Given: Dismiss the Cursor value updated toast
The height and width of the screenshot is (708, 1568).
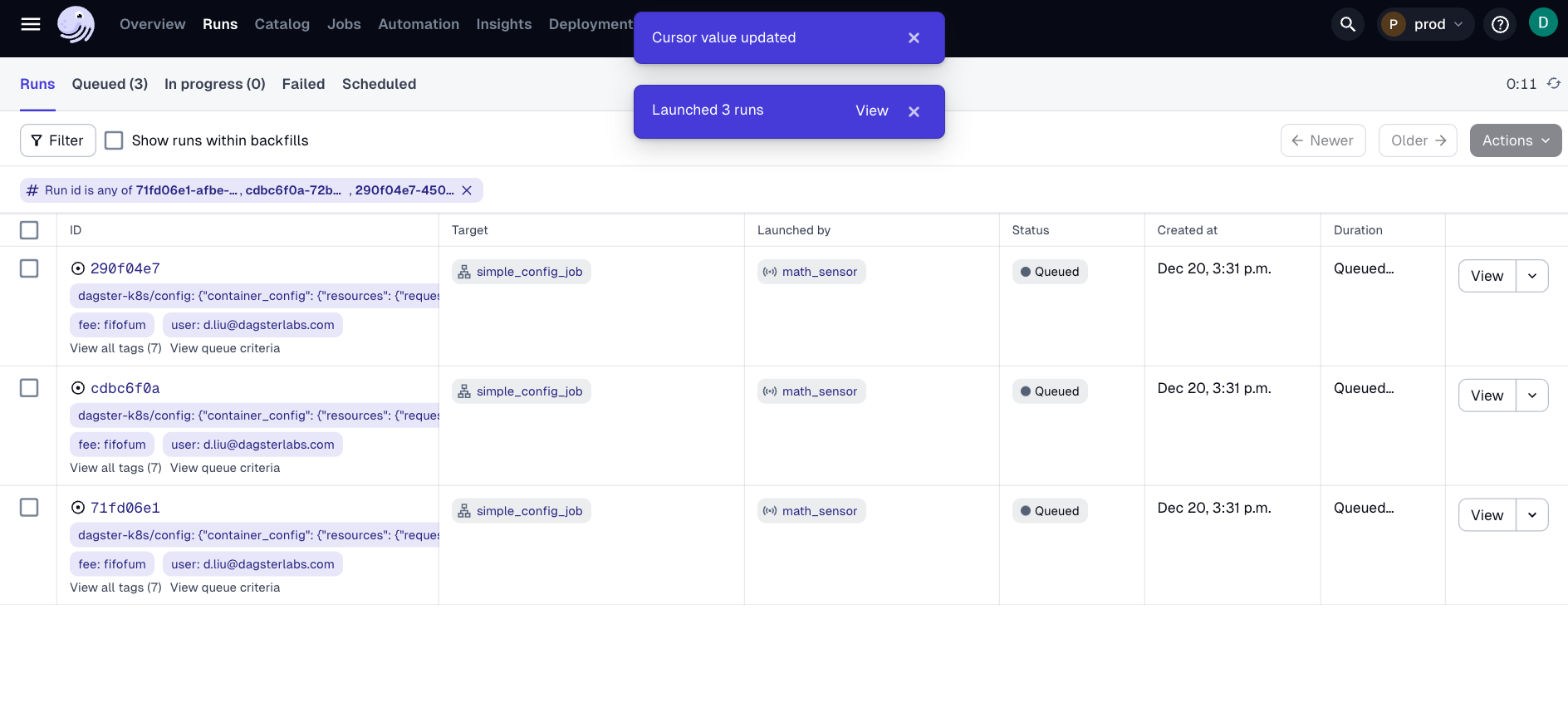Looking at the screenshot, I should click(x=914, y=38).
